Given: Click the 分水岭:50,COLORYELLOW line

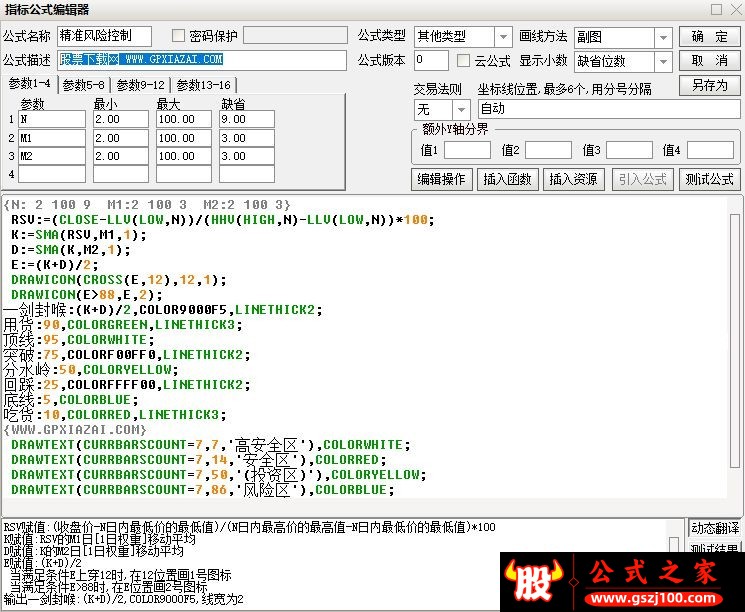Looking at the screenshot, I should pos(91,370).
